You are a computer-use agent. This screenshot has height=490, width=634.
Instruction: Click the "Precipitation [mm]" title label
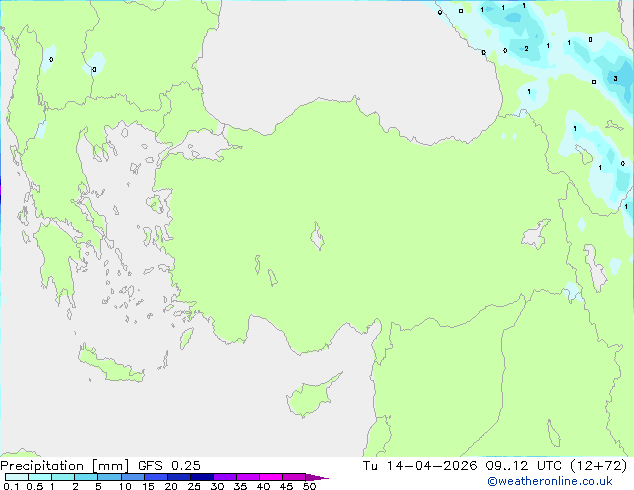point(65,466)
